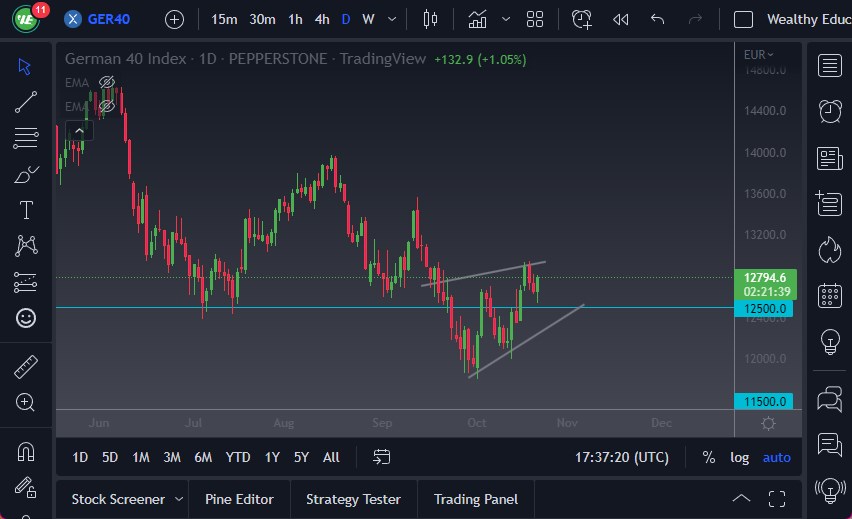
Task: Expand the bottom panel with chevron up
Action: [x=741, y=498]
